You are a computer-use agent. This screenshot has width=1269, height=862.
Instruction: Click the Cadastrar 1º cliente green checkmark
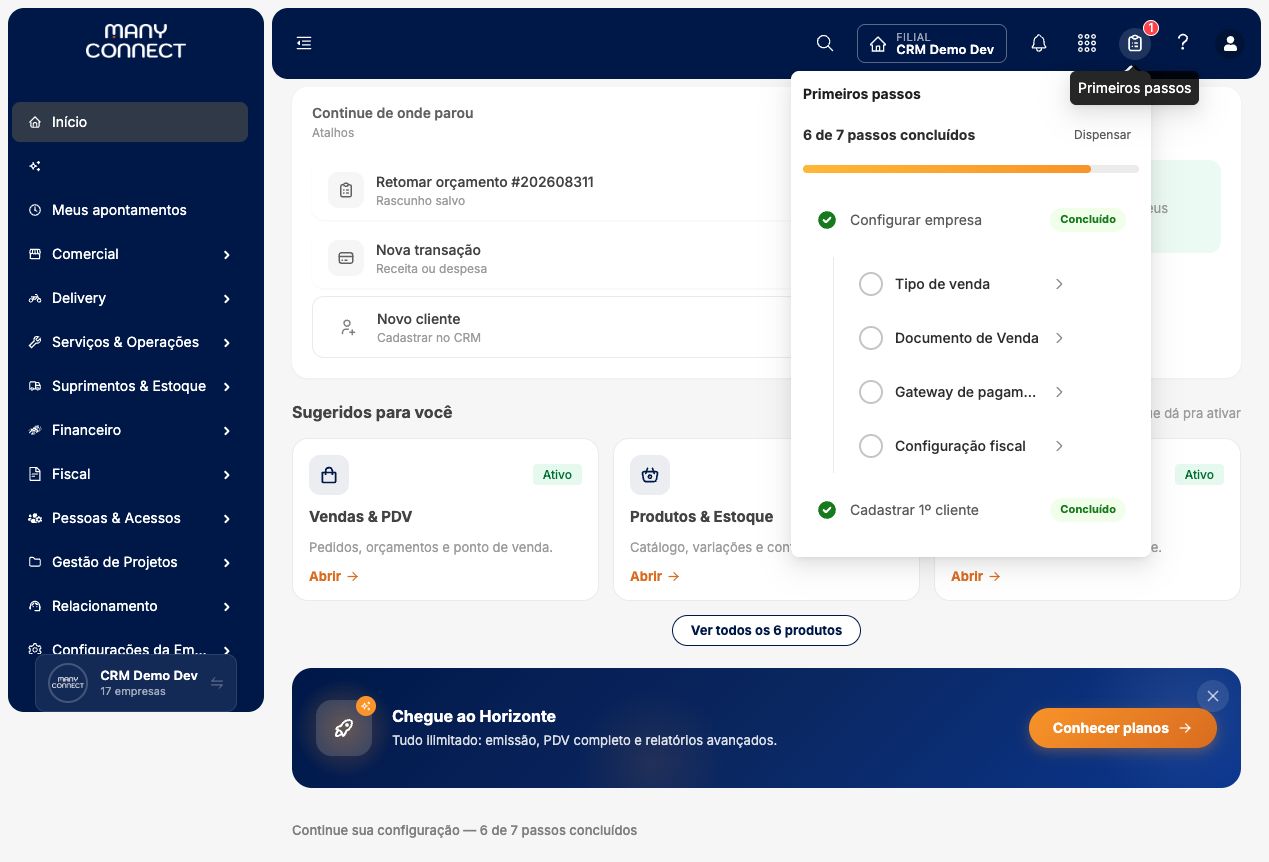[827, 510]
